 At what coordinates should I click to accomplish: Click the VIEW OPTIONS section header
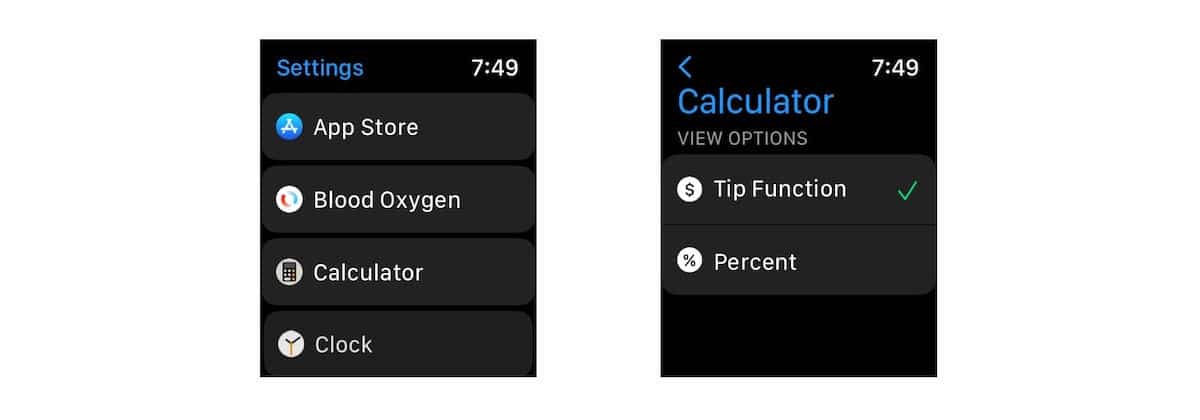(x=742, y=138)
